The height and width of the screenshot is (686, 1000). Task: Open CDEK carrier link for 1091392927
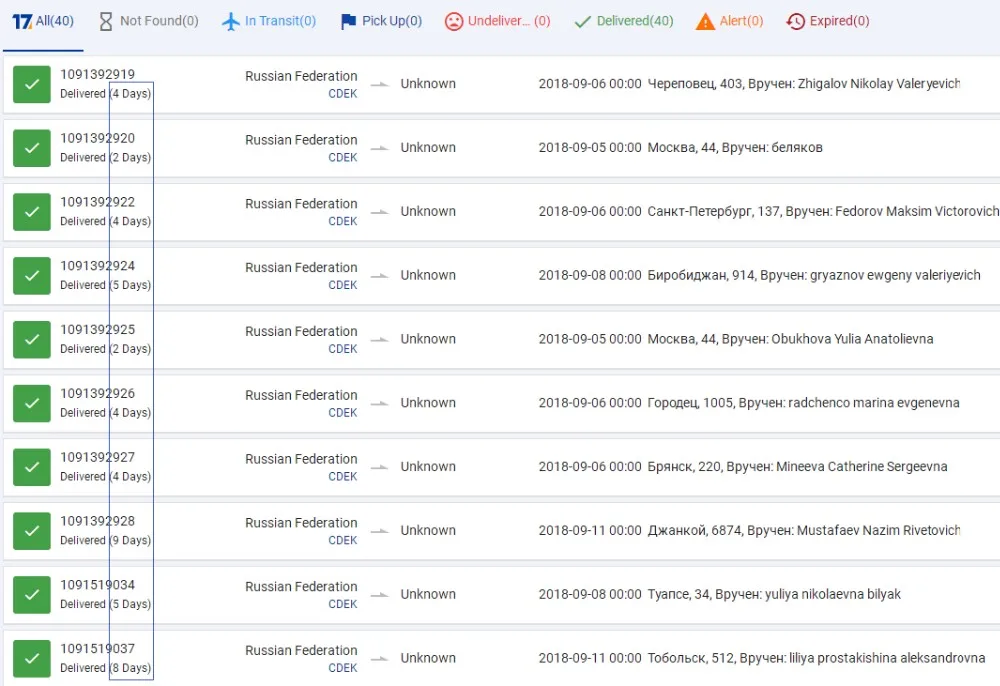tap(342, 476)
